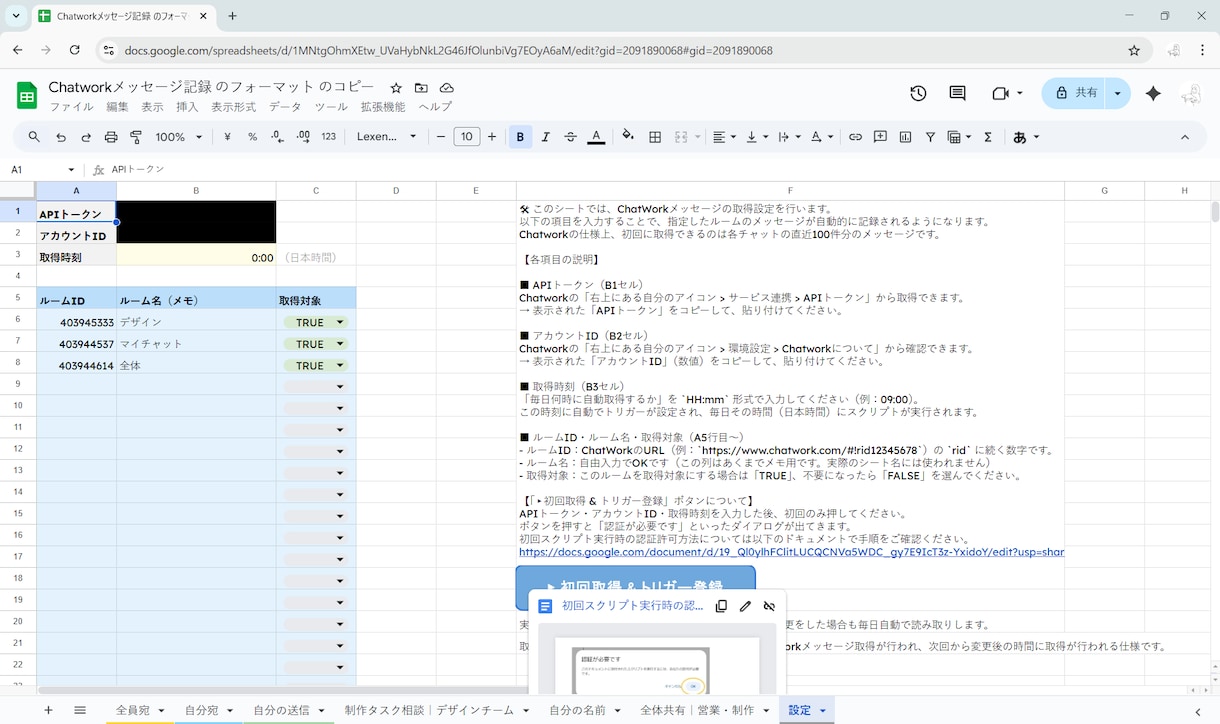1220x724 pixels.
Task: Click the 共有 share button
Action: (1074, 93)
